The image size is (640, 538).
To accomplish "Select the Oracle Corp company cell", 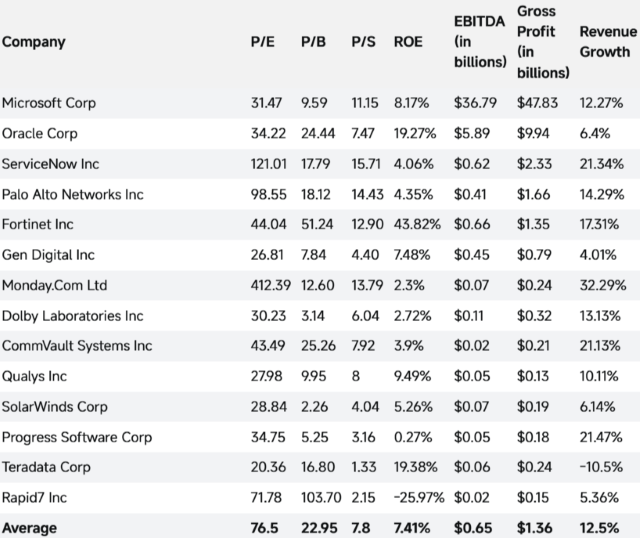I will coord(40,133).
